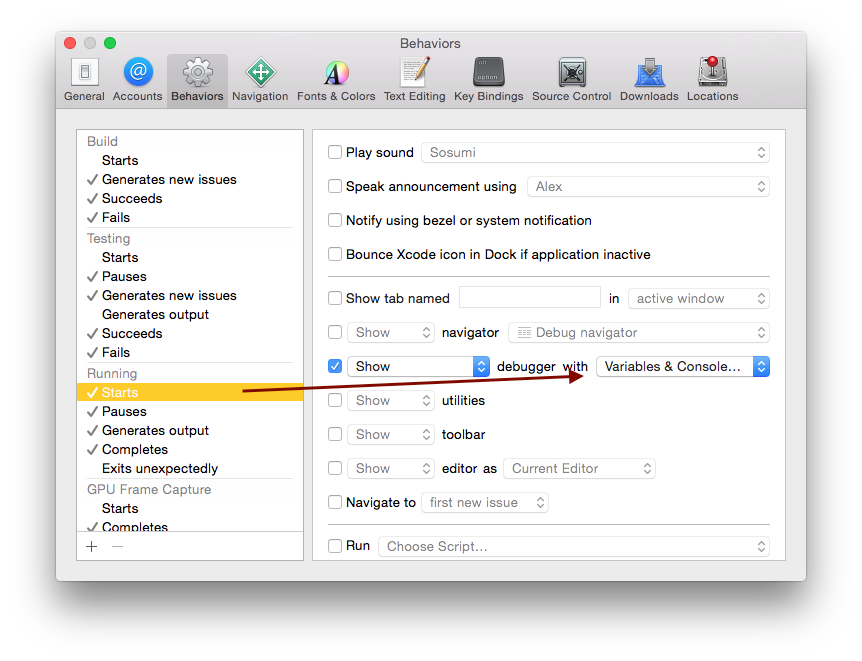
Task: Open Show dropdown for toolbar
Action: coord(391,434)
